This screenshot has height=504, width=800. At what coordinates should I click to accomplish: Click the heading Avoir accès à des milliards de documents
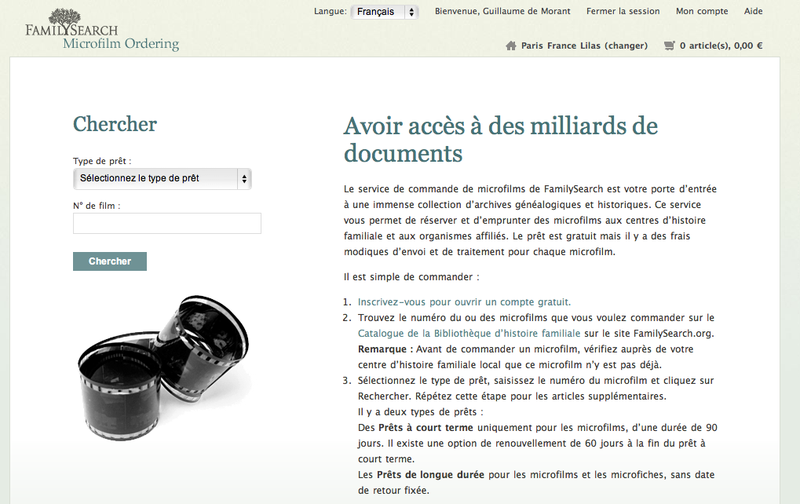click(501, 139)
